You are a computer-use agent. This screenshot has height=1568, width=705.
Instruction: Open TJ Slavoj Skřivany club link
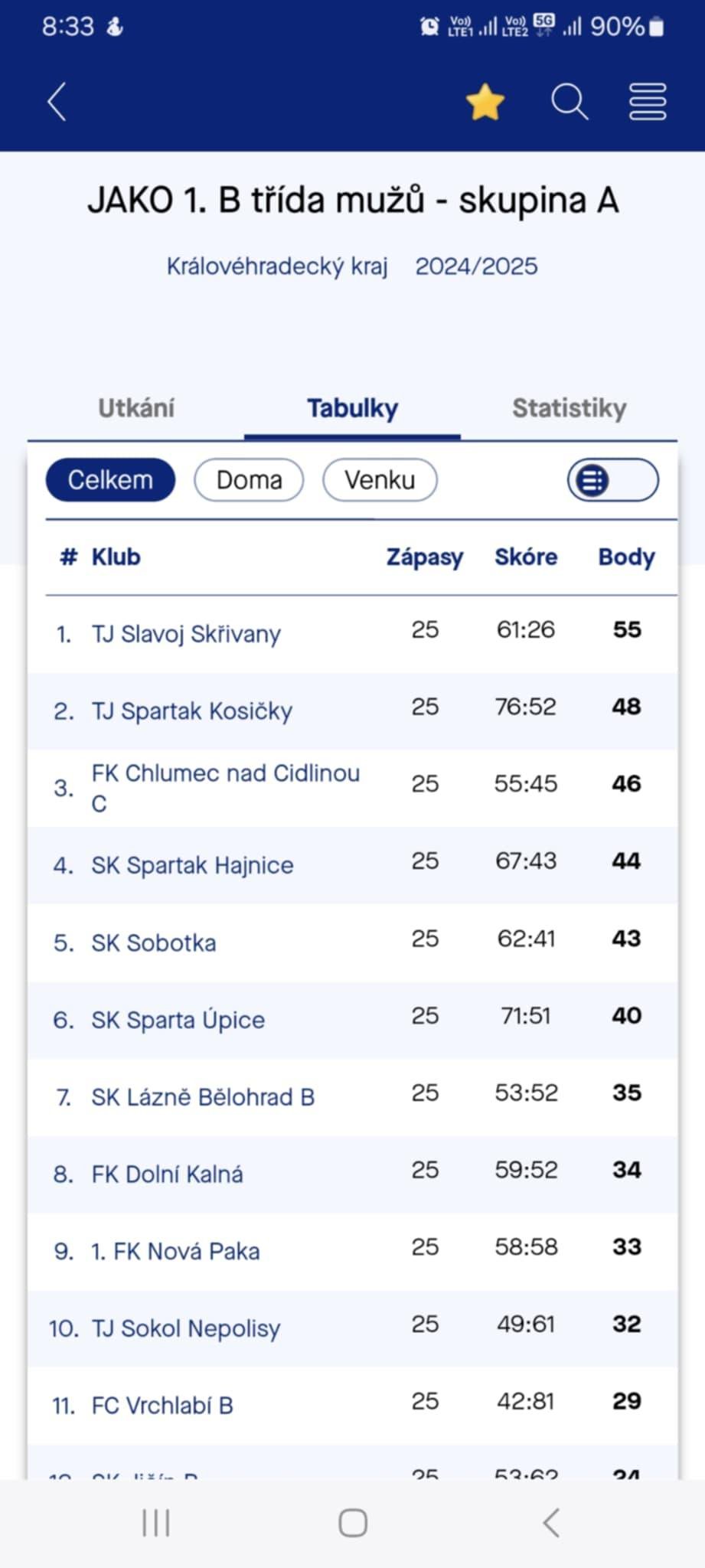coord(186,634)
